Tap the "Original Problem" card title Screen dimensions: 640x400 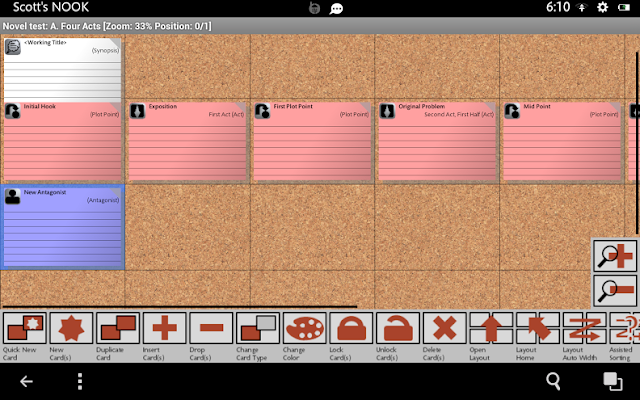[422, 106]
